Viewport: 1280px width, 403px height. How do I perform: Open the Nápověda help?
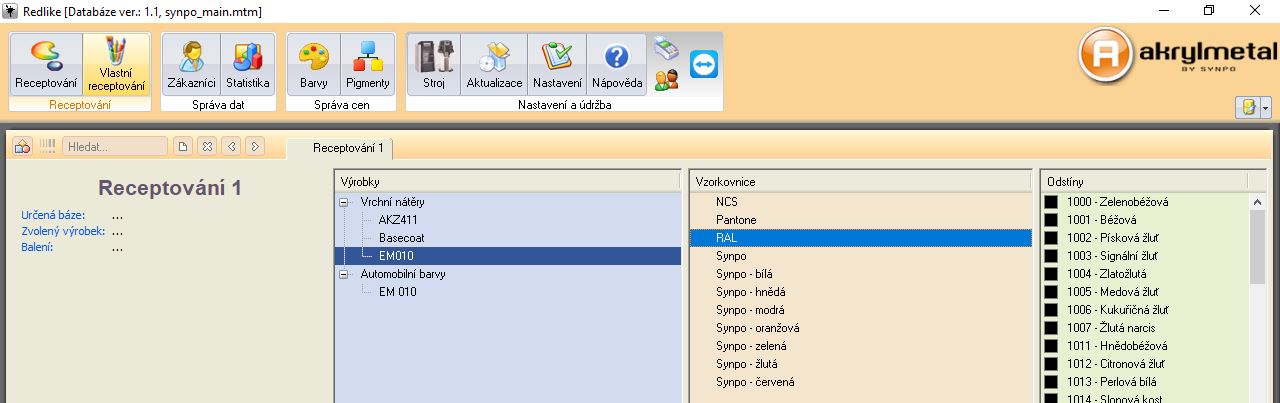[x=616, y=64]
